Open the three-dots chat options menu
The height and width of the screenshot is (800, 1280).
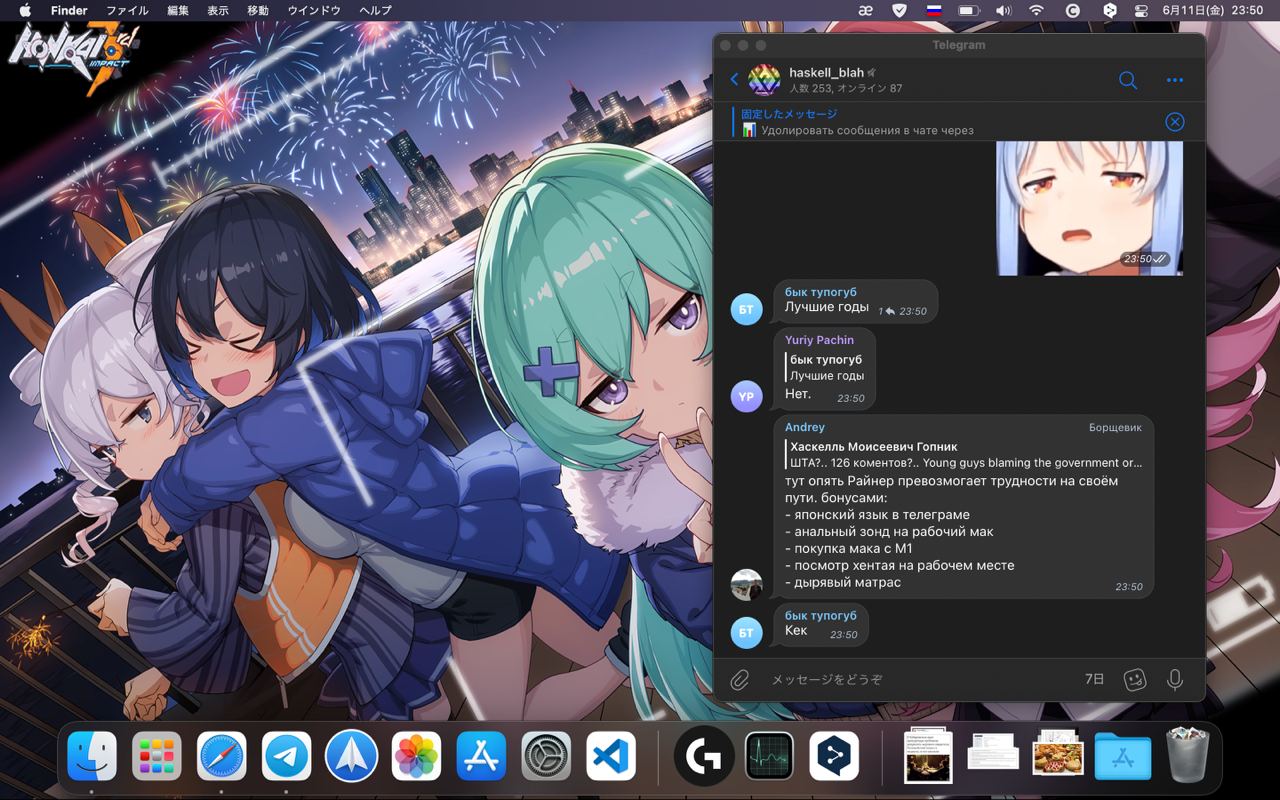click(x=1175, y=80)
